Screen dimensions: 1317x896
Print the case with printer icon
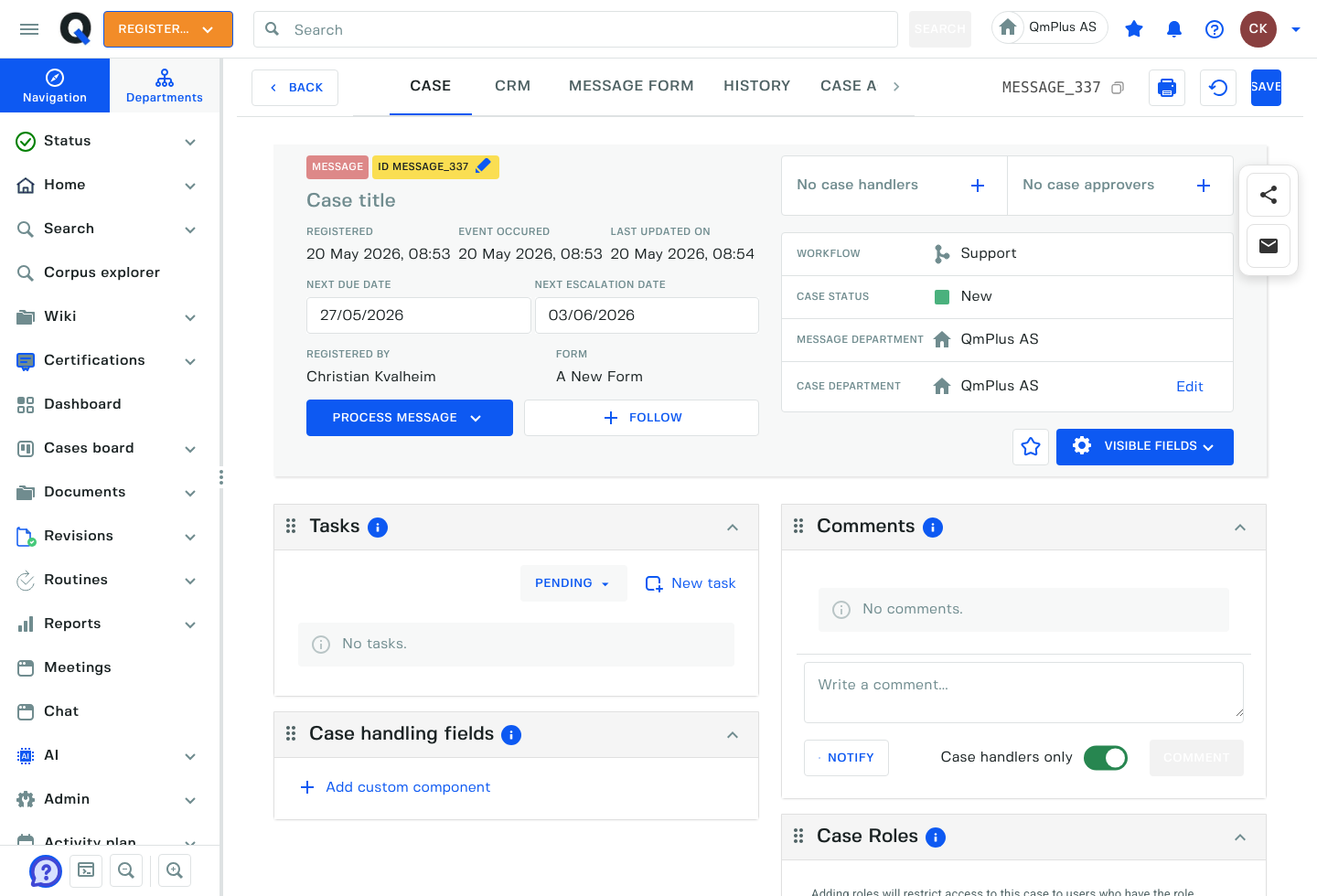tap(1167, 88)
